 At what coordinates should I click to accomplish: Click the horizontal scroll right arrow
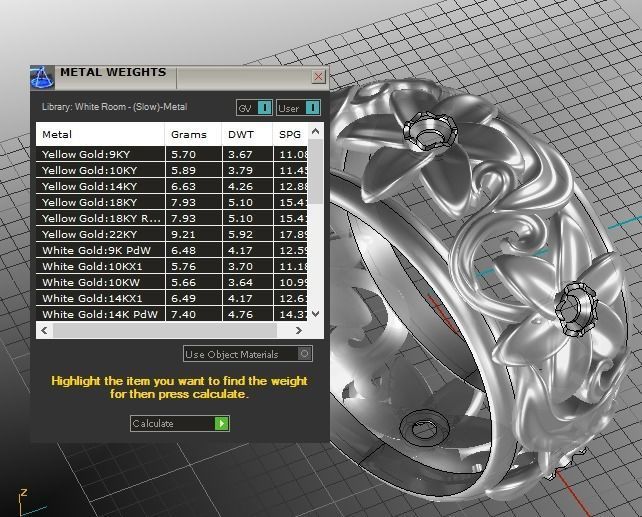299,330
